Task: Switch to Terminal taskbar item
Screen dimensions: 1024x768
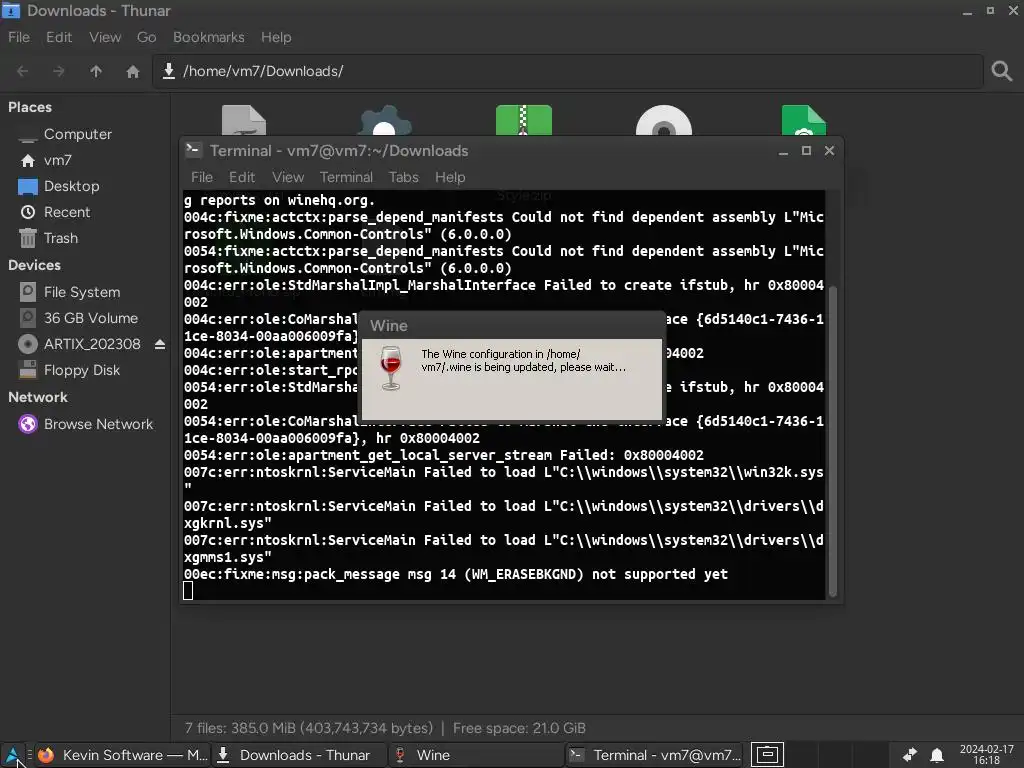Action: tap(655, 755)
